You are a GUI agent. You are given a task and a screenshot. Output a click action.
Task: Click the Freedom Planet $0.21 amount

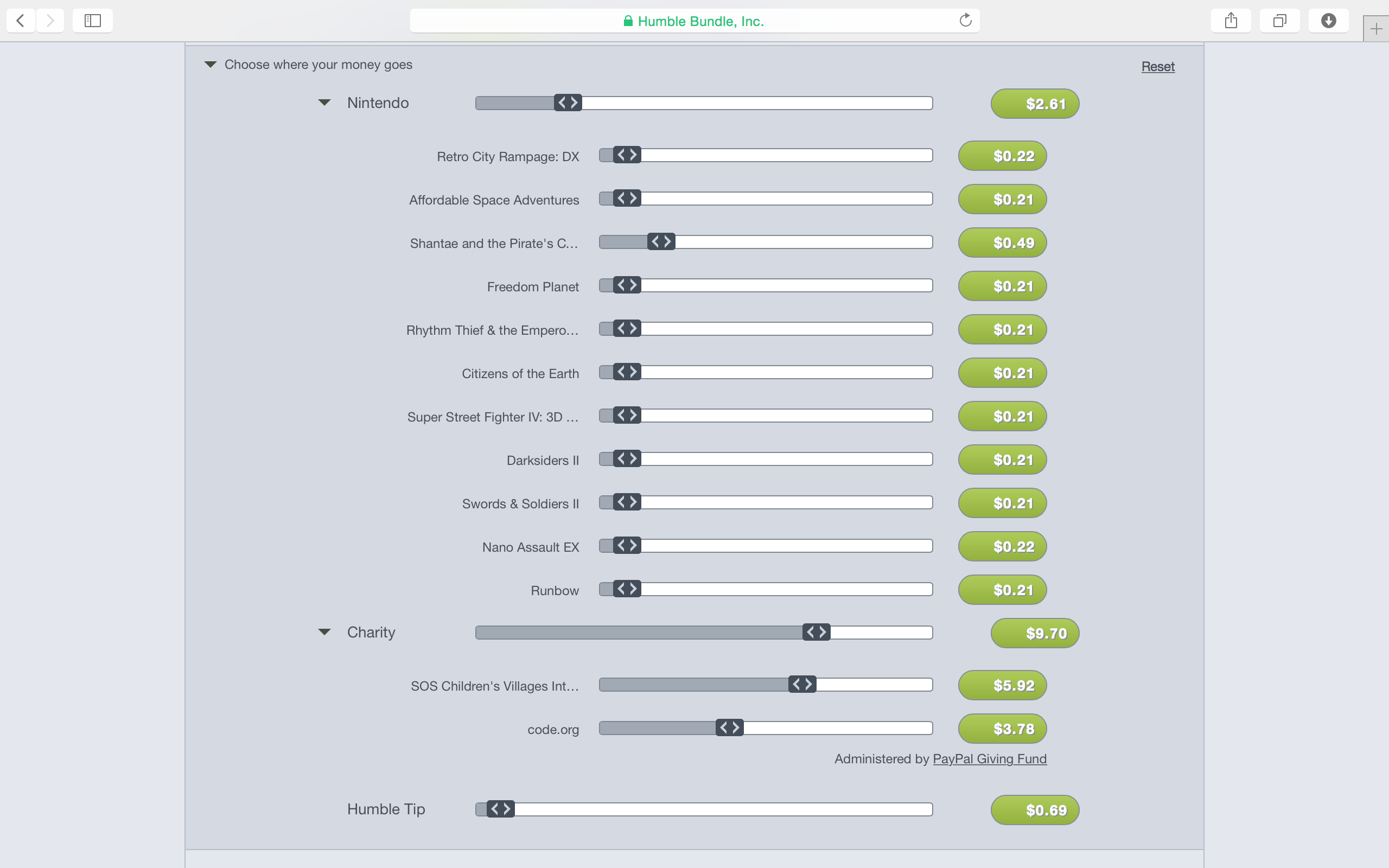(1002, 286)
